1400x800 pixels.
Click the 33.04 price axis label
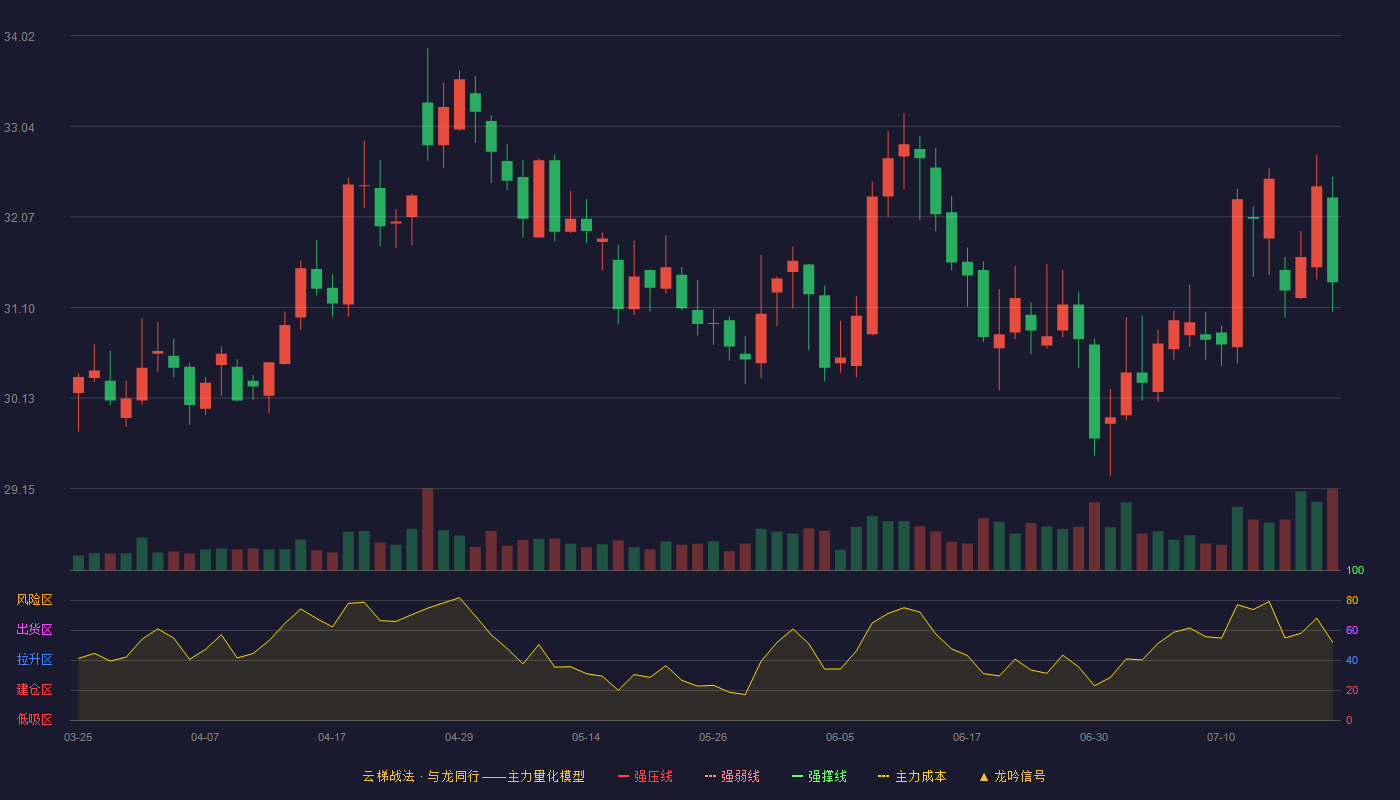pos(19,128)
